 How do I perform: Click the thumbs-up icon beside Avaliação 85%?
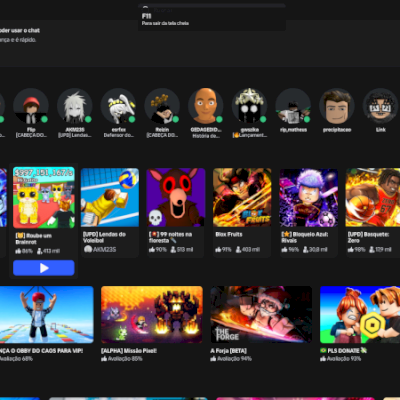click(104, 359)
